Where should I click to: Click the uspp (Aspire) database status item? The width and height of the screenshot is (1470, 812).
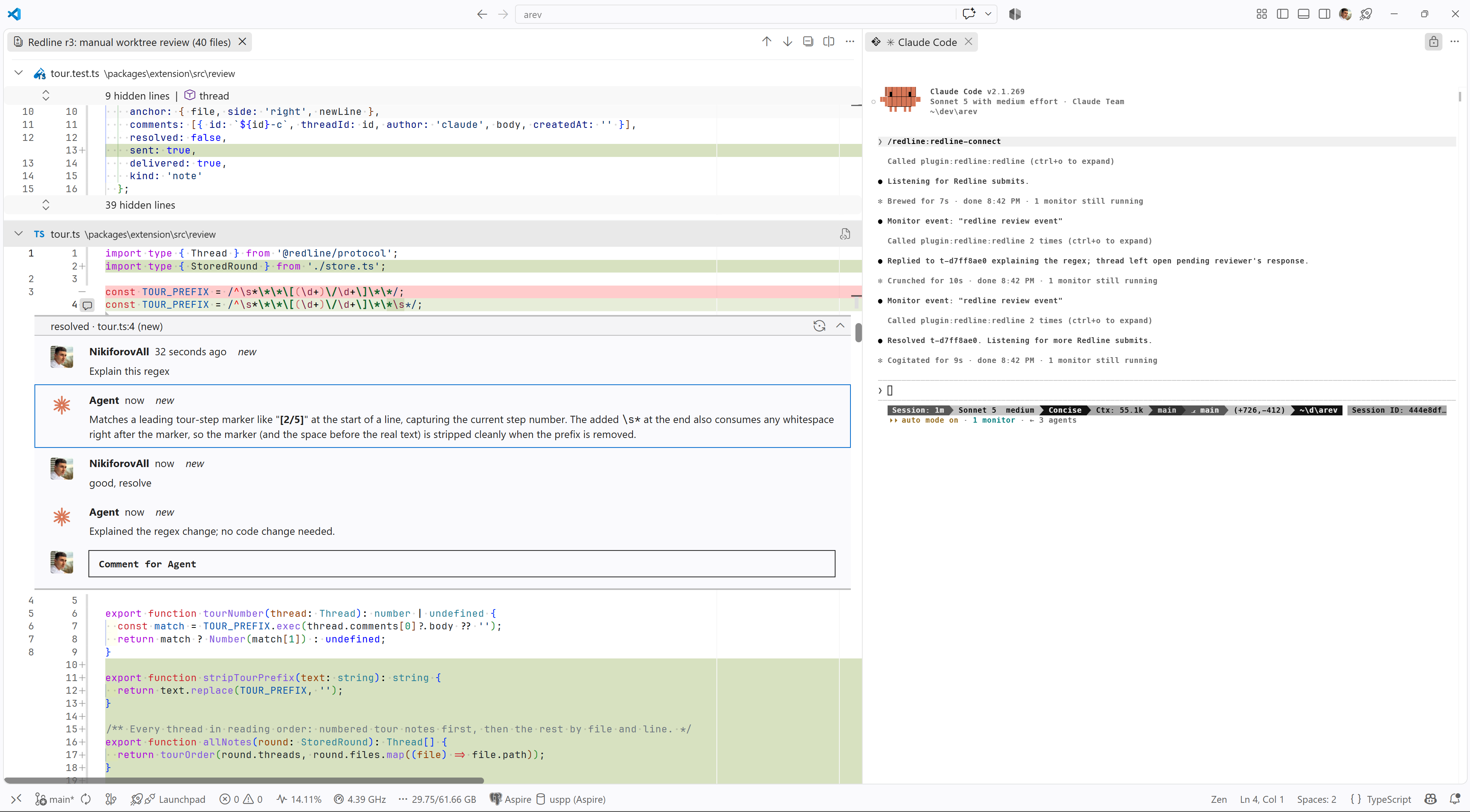[x=571, y=799]
